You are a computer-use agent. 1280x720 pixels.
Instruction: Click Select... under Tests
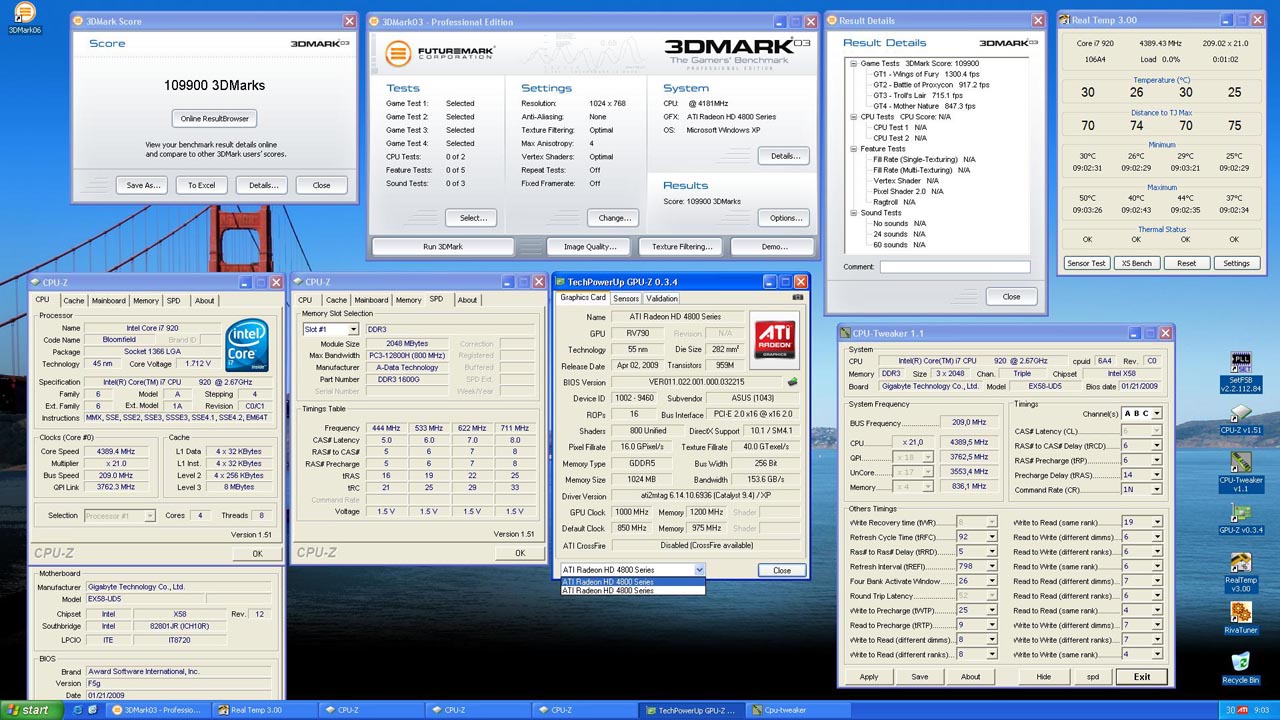[x=473, y=217]
